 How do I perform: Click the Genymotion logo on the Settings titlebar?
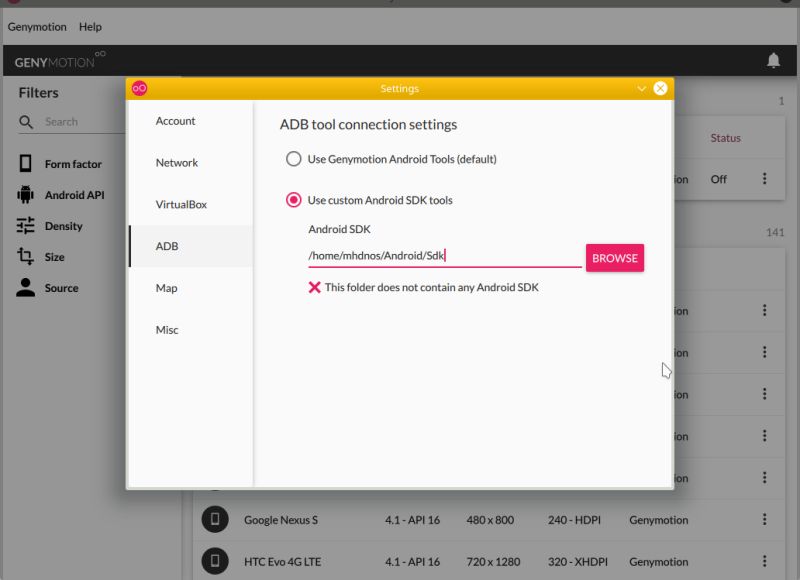click(x=138, y=88)
